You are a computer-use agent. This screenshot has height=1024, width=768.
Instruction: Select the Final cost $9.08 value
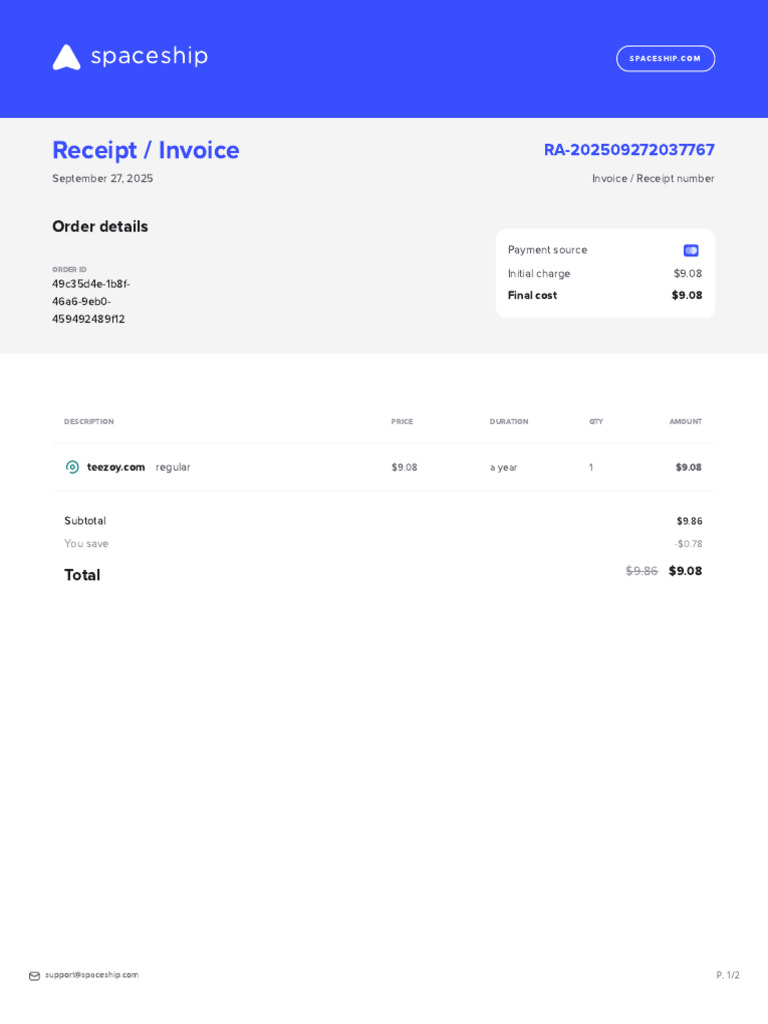(x=687, y=295)
